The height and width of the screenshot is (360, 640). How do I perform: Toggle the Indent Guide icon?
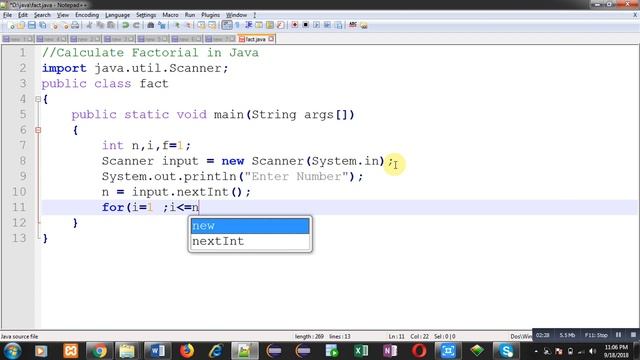click(x=249, y=25)
